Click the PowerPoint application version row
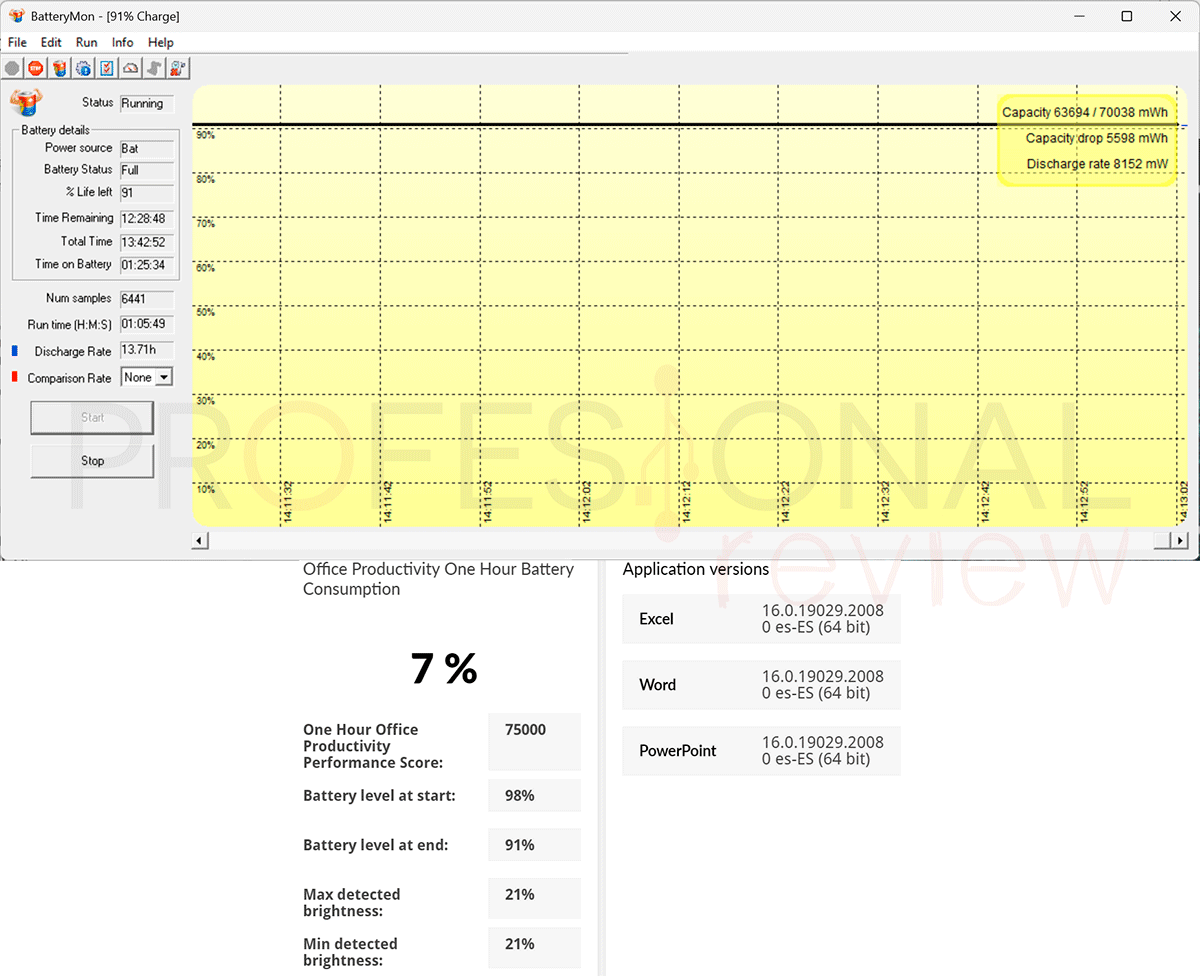This screenshot has width=1200, height=976. 761,751
